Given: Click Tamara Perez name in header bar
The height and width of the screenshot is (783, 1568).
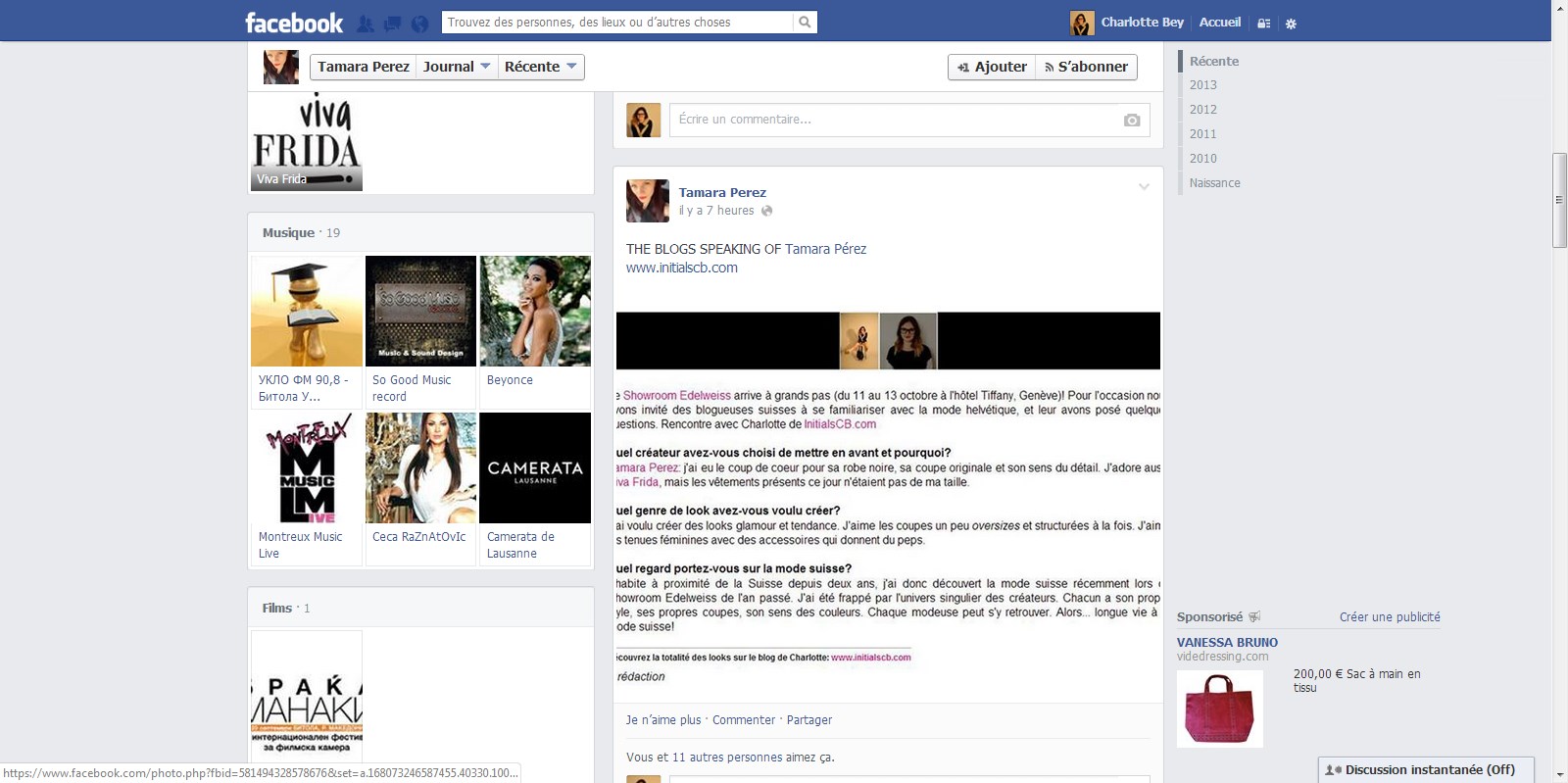Looking at the screenshot, I should (363, 67).
